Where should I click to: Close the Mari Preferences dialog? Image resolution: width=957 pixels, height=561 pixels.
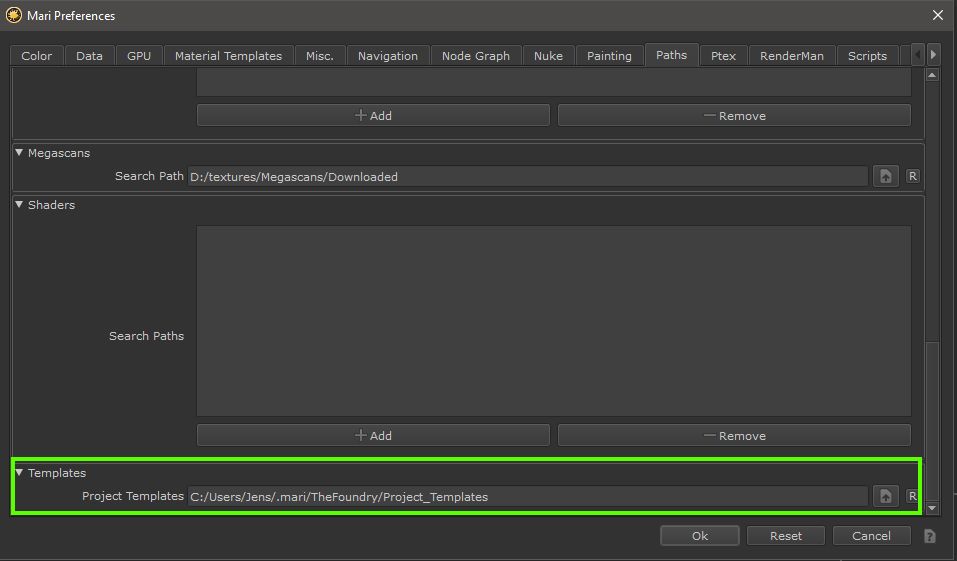point(937,15)
